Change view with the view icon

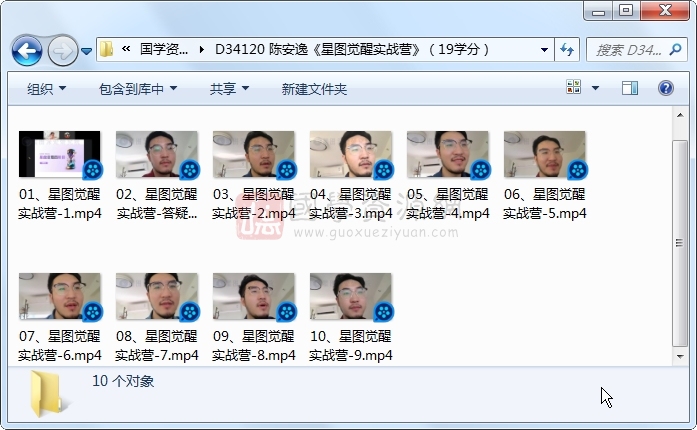pyautogui.click(x=573, y=87)
